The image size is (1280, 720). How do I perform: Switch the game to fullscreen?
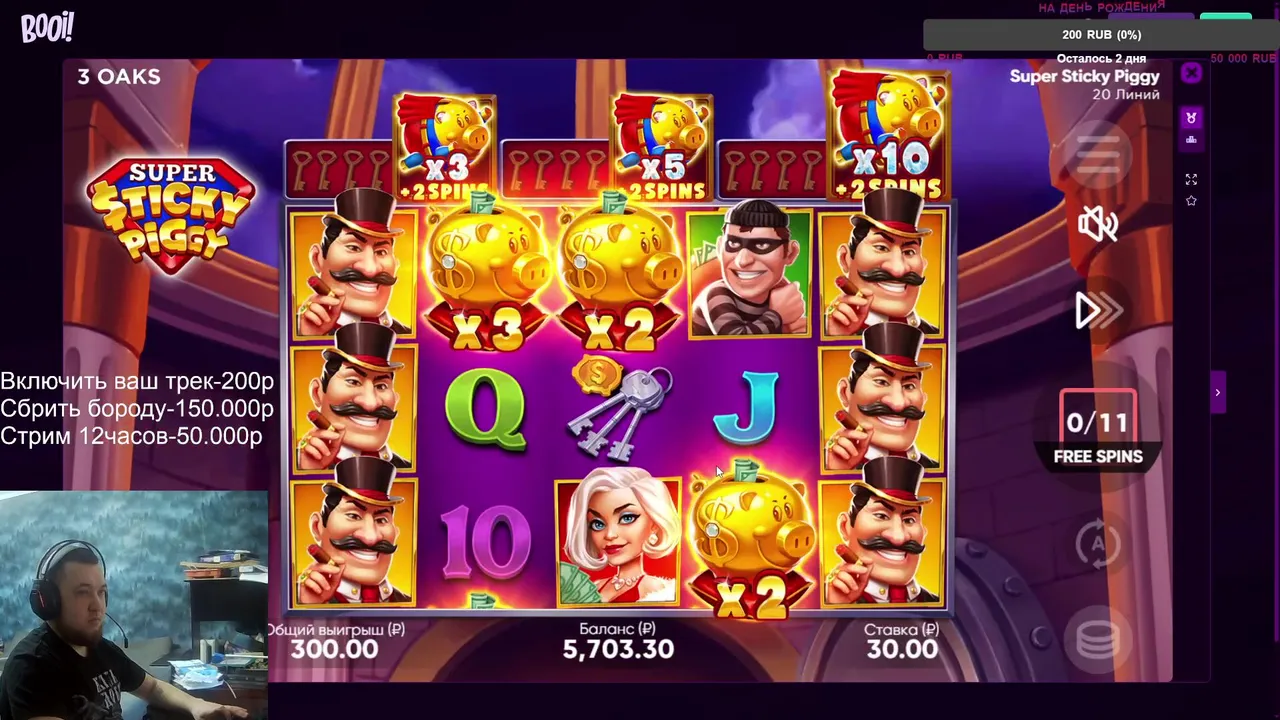[x=1191, y=179]
